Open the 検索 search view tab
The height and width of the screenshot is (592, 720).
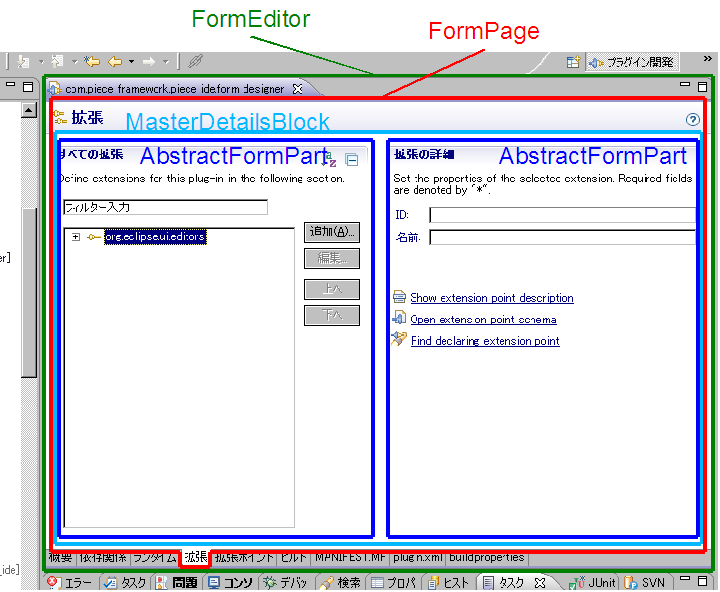[x=341, y=583]
